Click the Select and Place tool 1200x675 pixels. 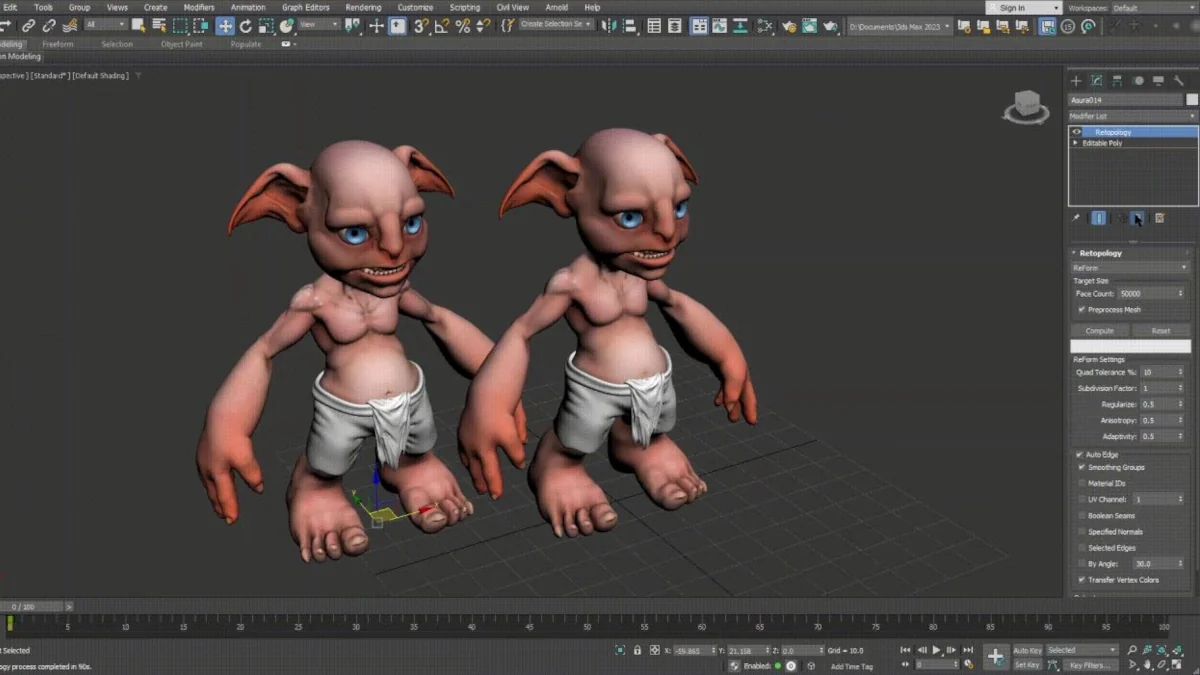(286, 25)
